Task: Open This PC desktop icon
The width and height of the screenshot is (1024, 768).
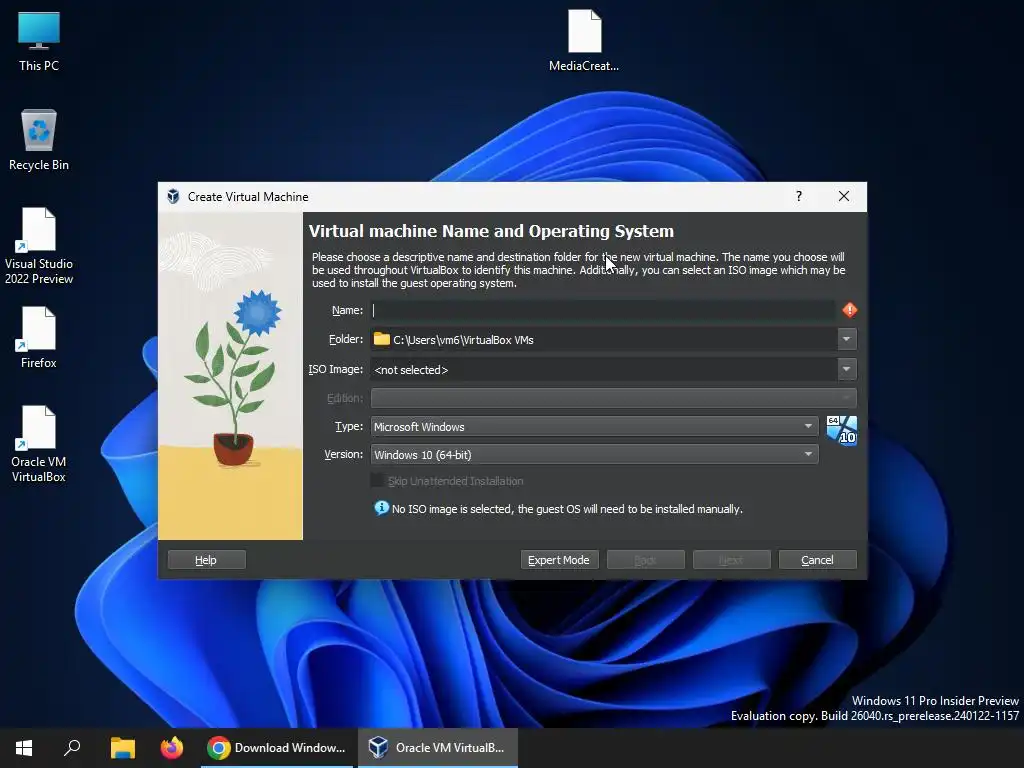Action: point(39,41)
